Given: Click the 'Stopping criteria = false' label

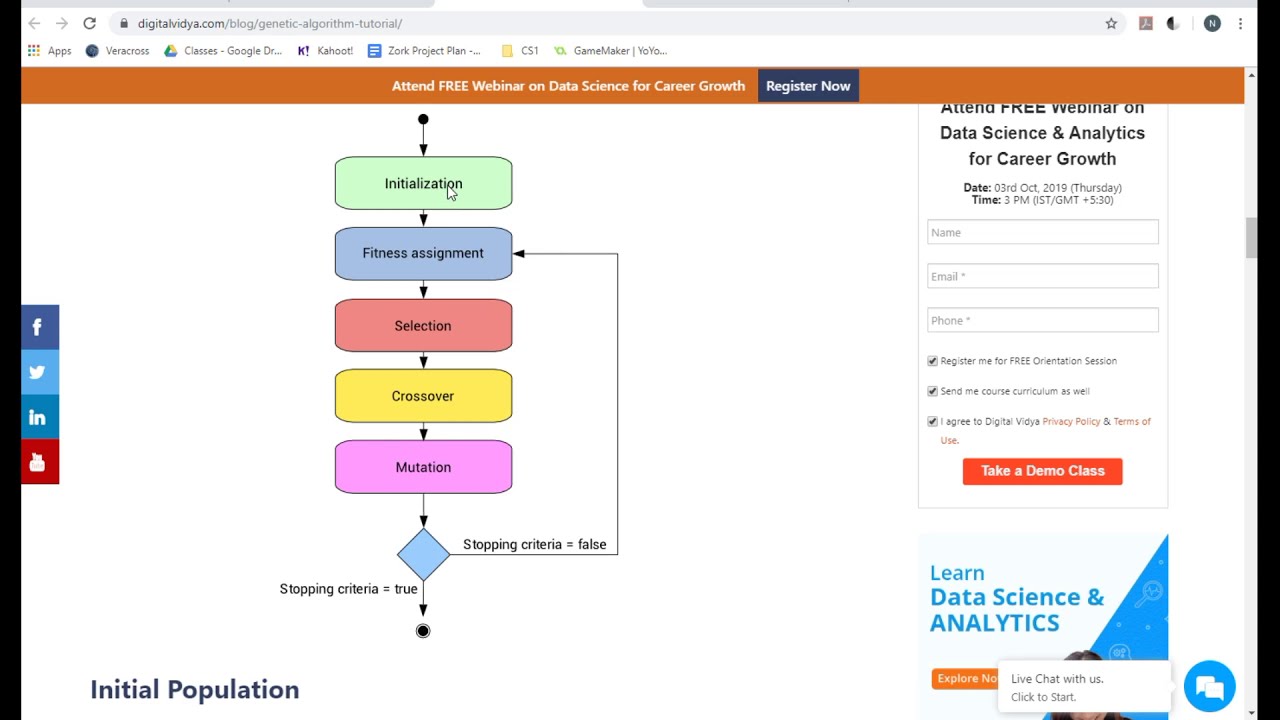Looking at the screenshot, I should (534, 544).
